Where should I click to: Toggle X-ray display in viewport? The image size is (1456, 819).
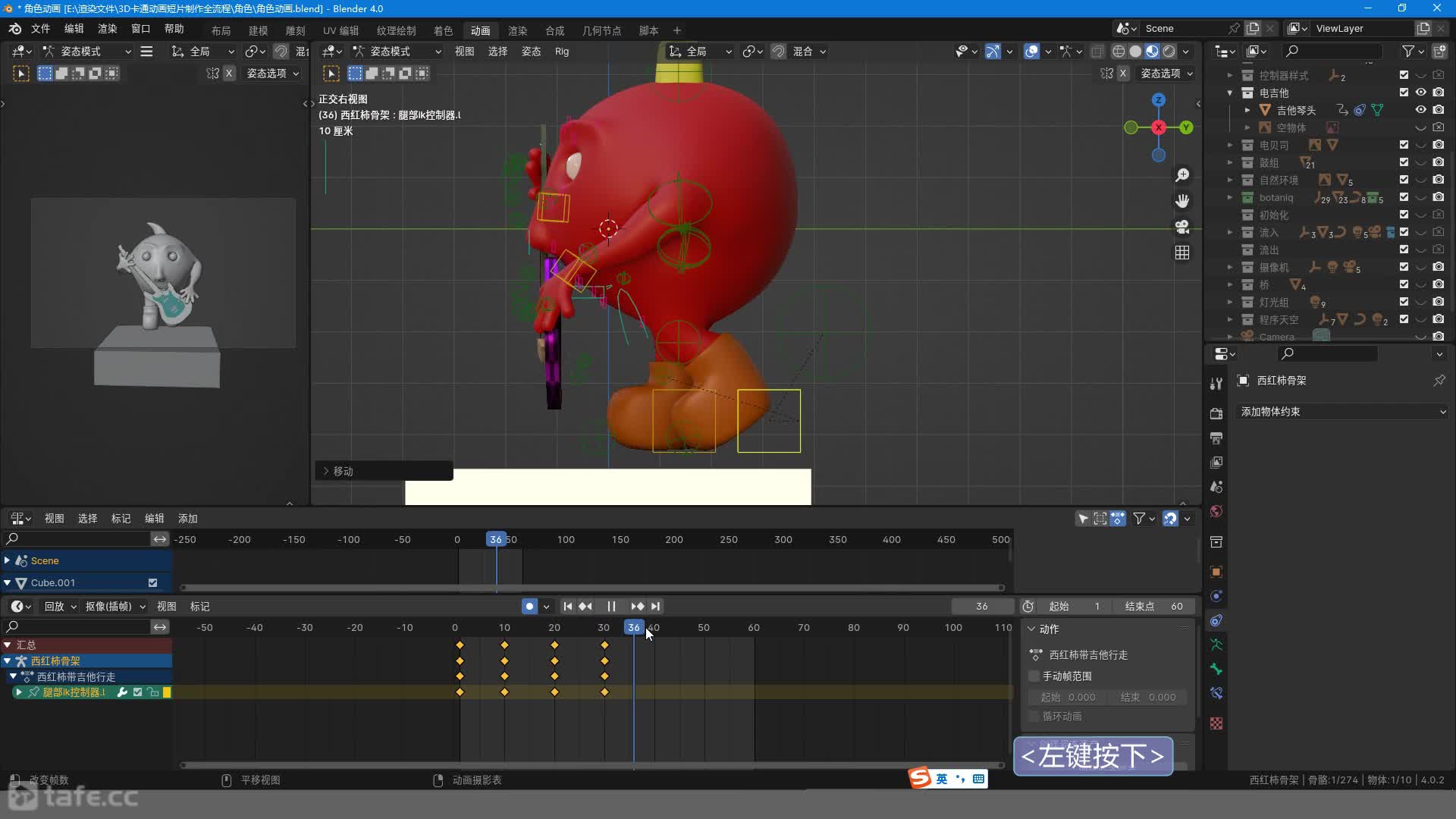point(1097,52)
